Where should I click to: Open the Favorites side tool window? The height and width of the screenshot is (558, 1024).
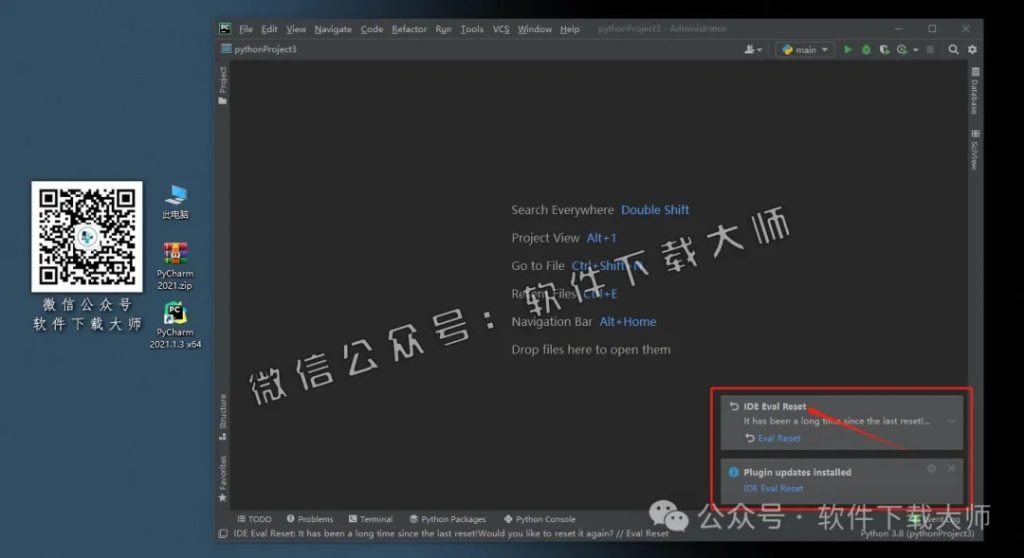223,478
